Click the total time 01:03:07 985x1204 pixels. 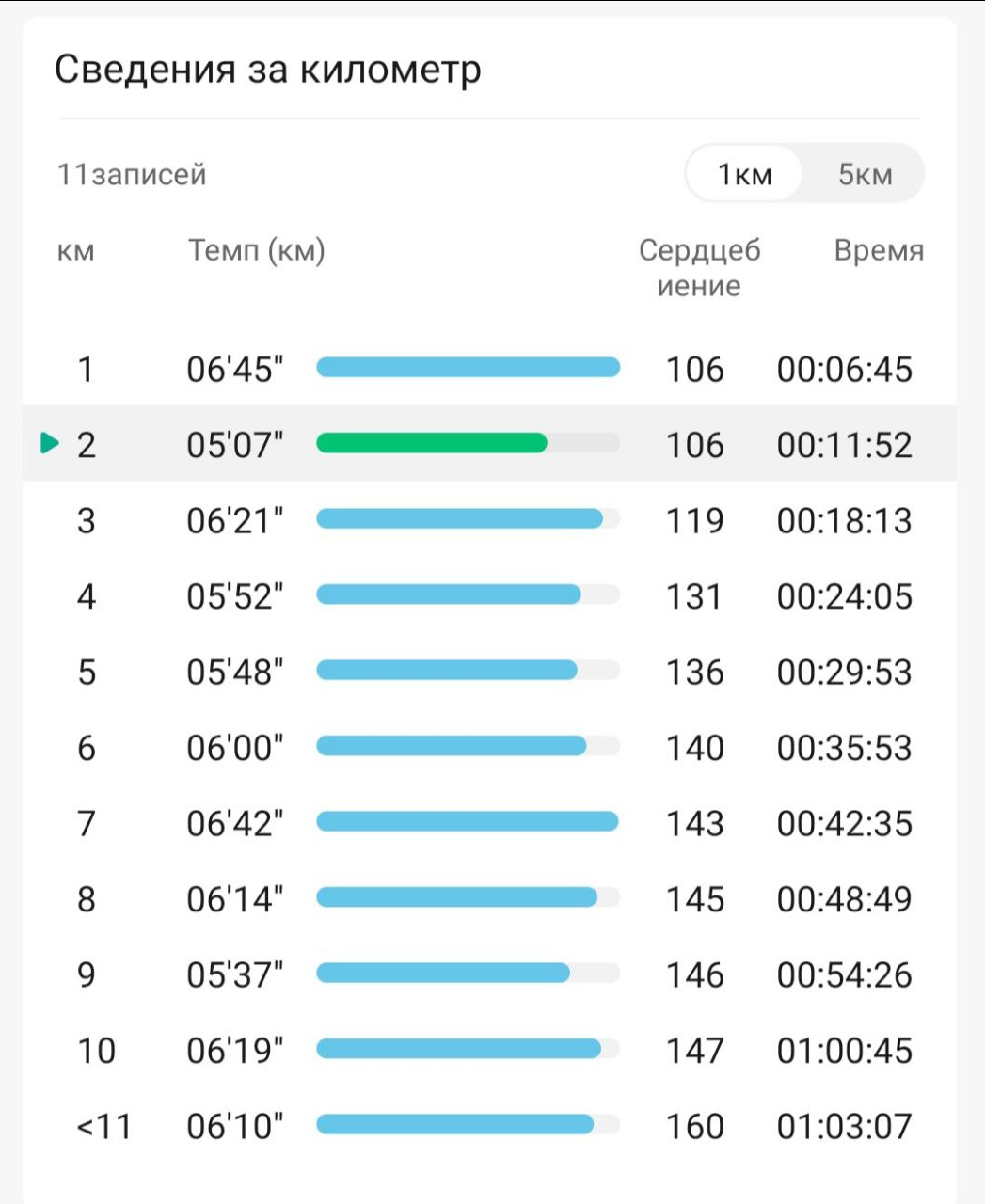pos(844,1126)
